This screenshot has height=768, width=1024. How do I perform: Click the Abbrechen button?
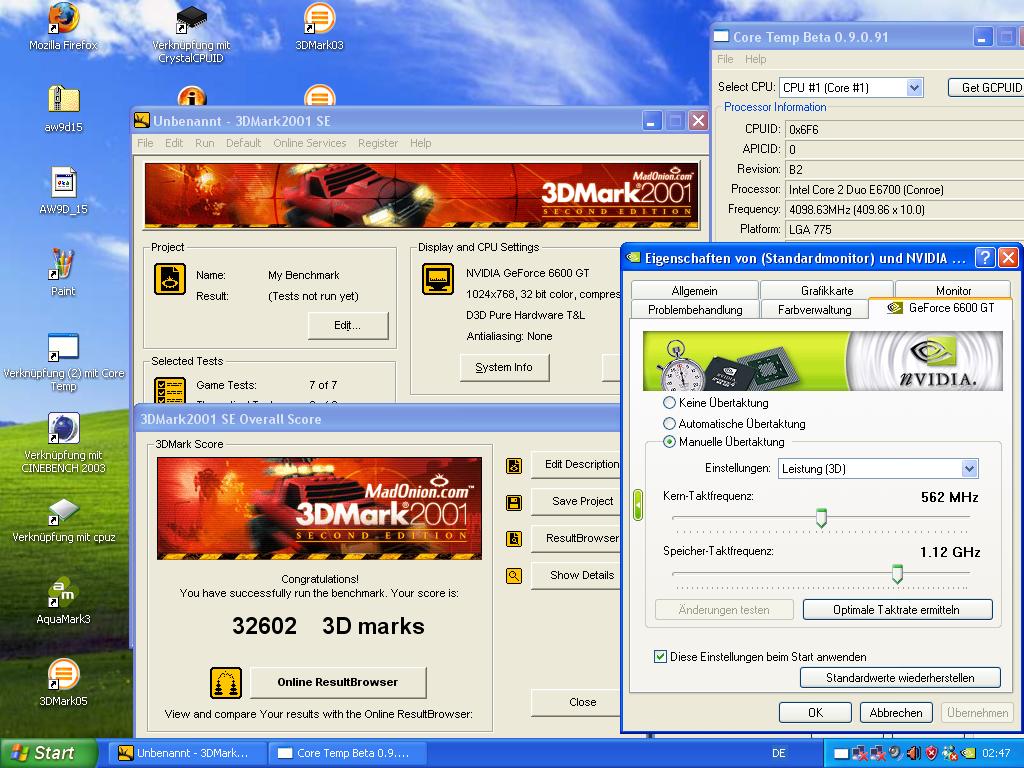pyautogui.click(x=895, y=712)
